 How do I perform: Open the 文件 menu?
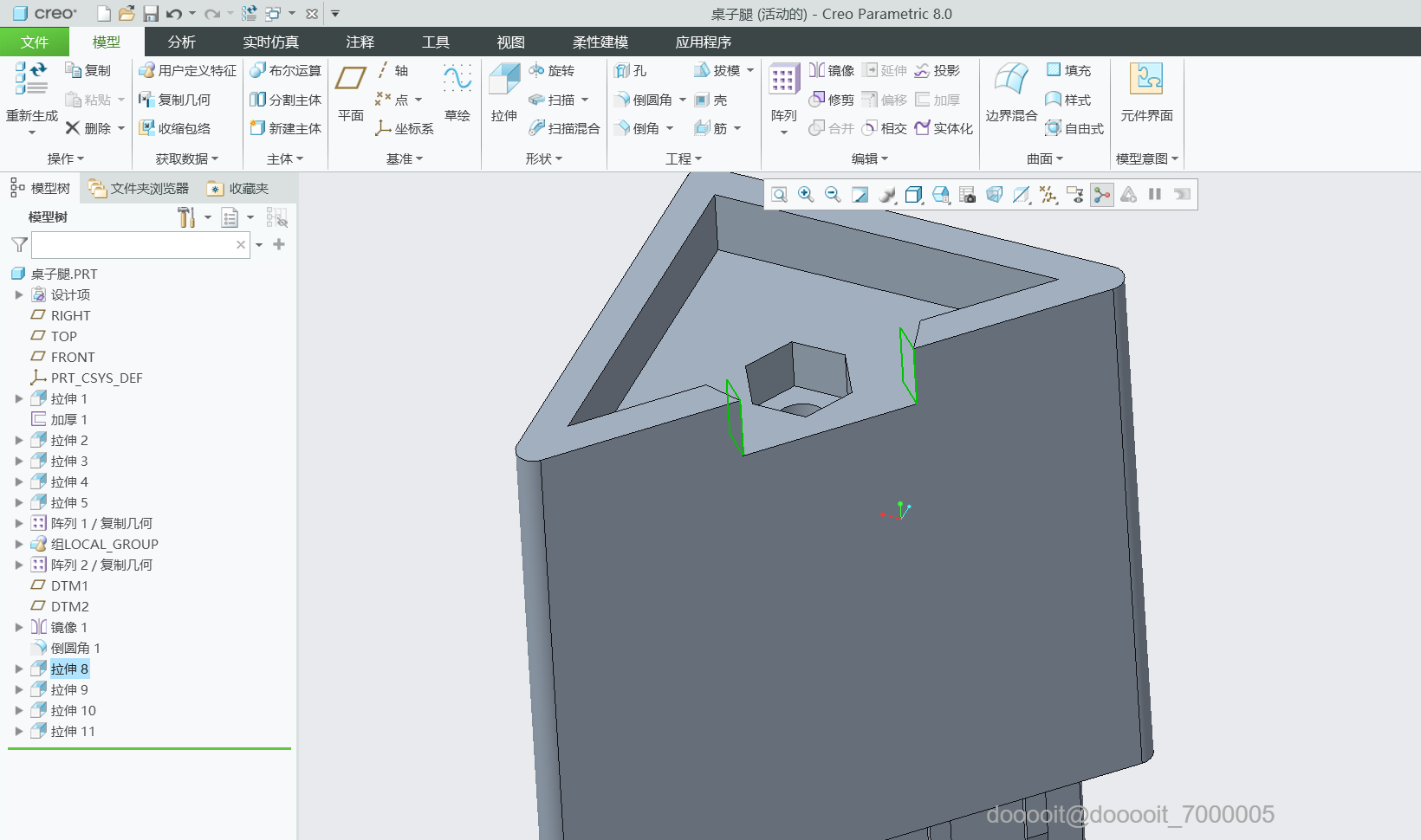35,42
